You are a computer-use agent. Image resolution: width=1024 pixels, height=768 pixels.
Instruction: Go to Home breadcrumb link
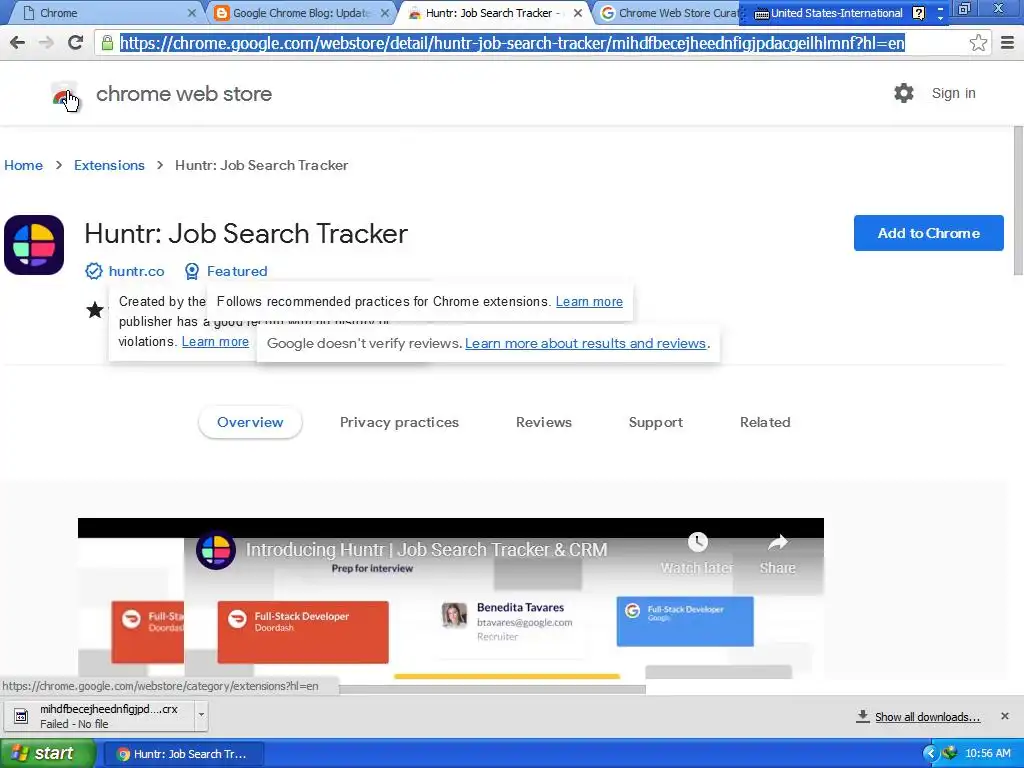24,165
